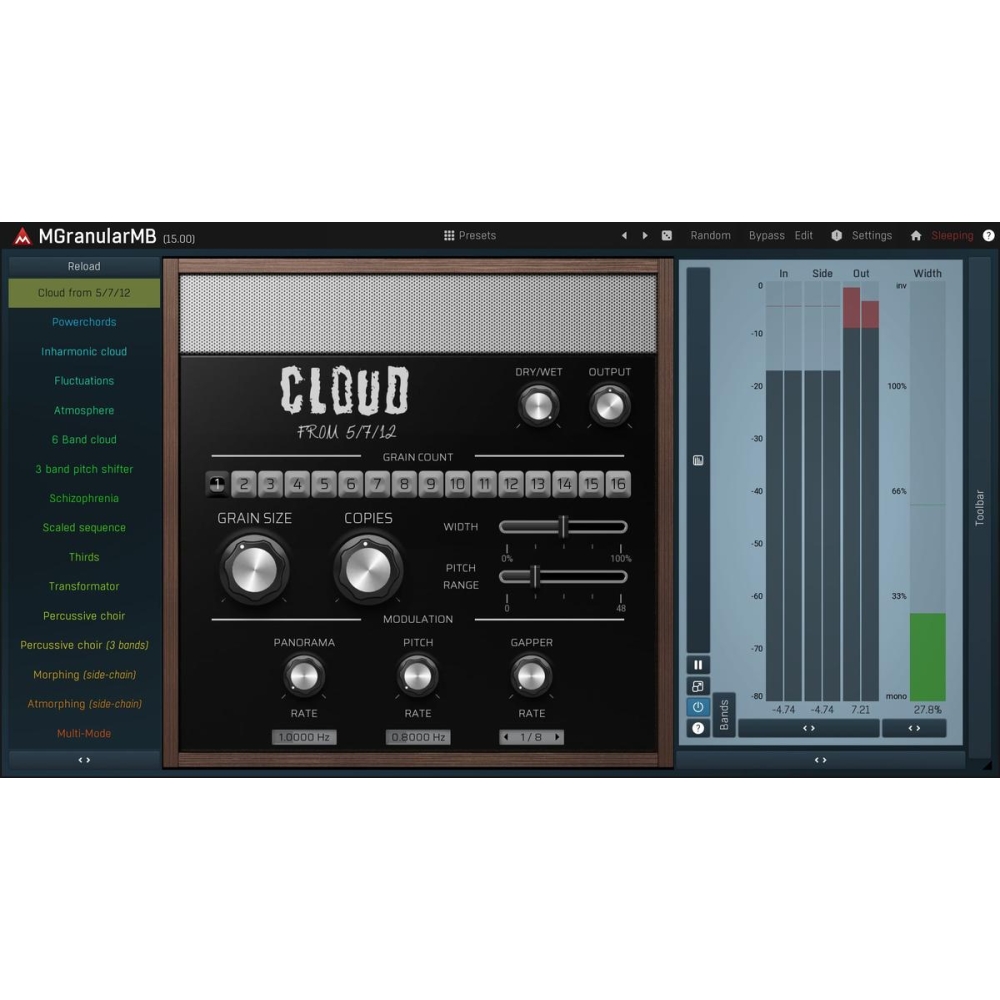This screenshot has width=1000, height=1000.
Task: Toggle the meter power icon
Action: (698, 707)
